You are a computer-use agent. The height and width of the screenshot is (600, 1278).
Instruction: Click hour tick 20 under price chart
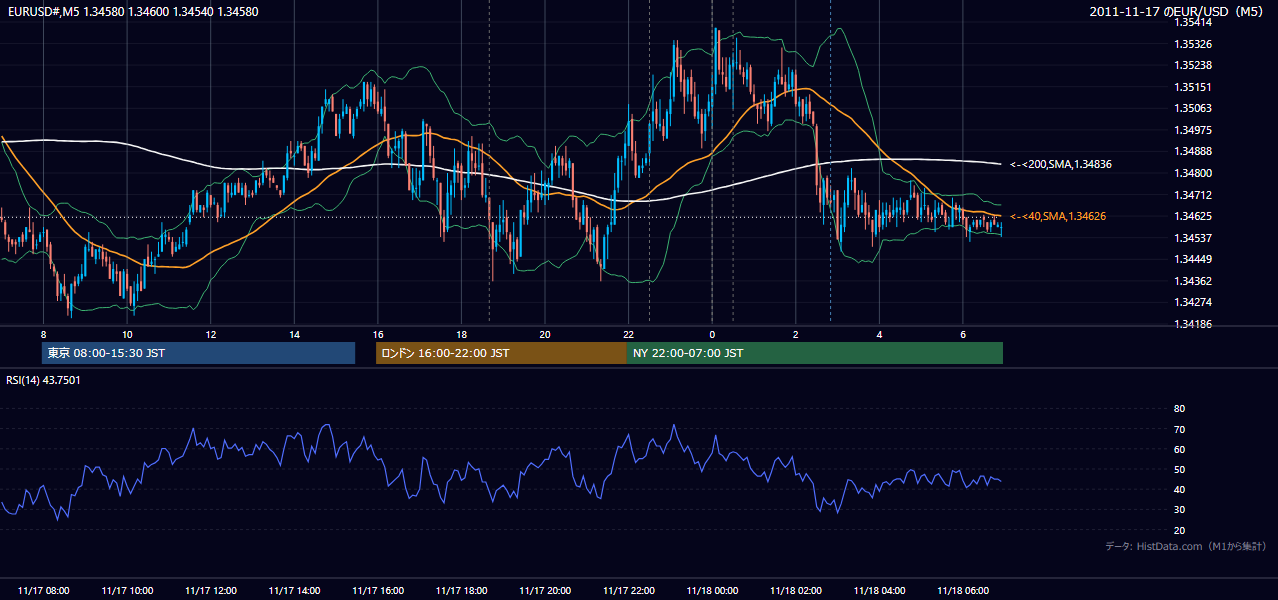click(x=545, y=334)
